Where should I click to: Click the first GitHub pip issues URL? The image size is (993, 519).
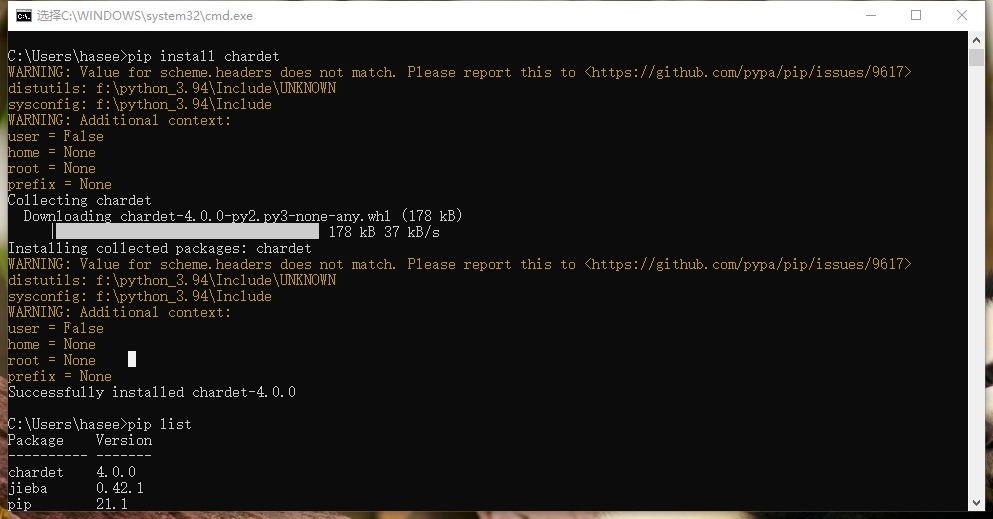(x=748, y=72)
